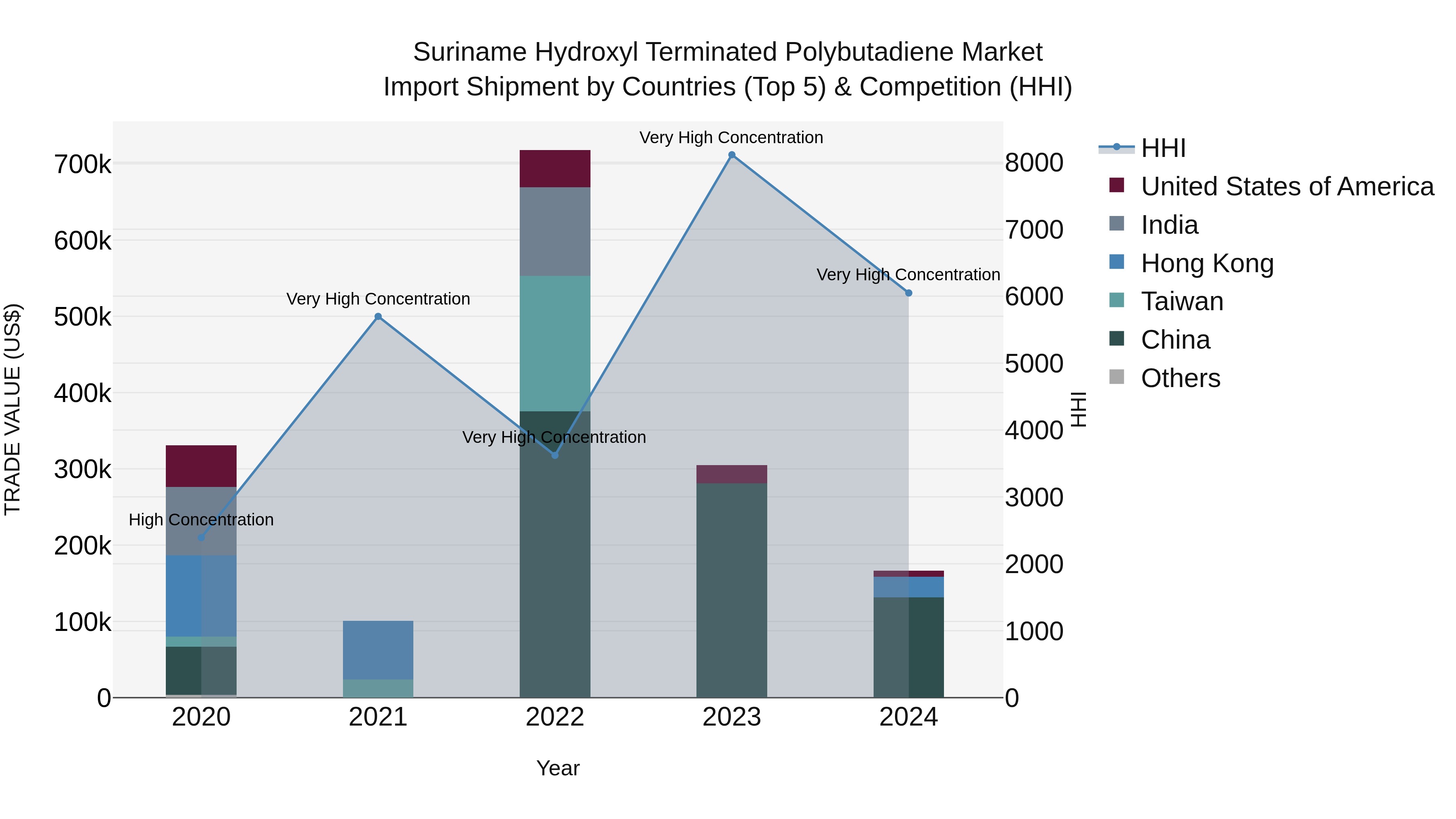
Task: Click the 500k left-axis tick label
Action: pyautogui.click(x=83, y=317)
